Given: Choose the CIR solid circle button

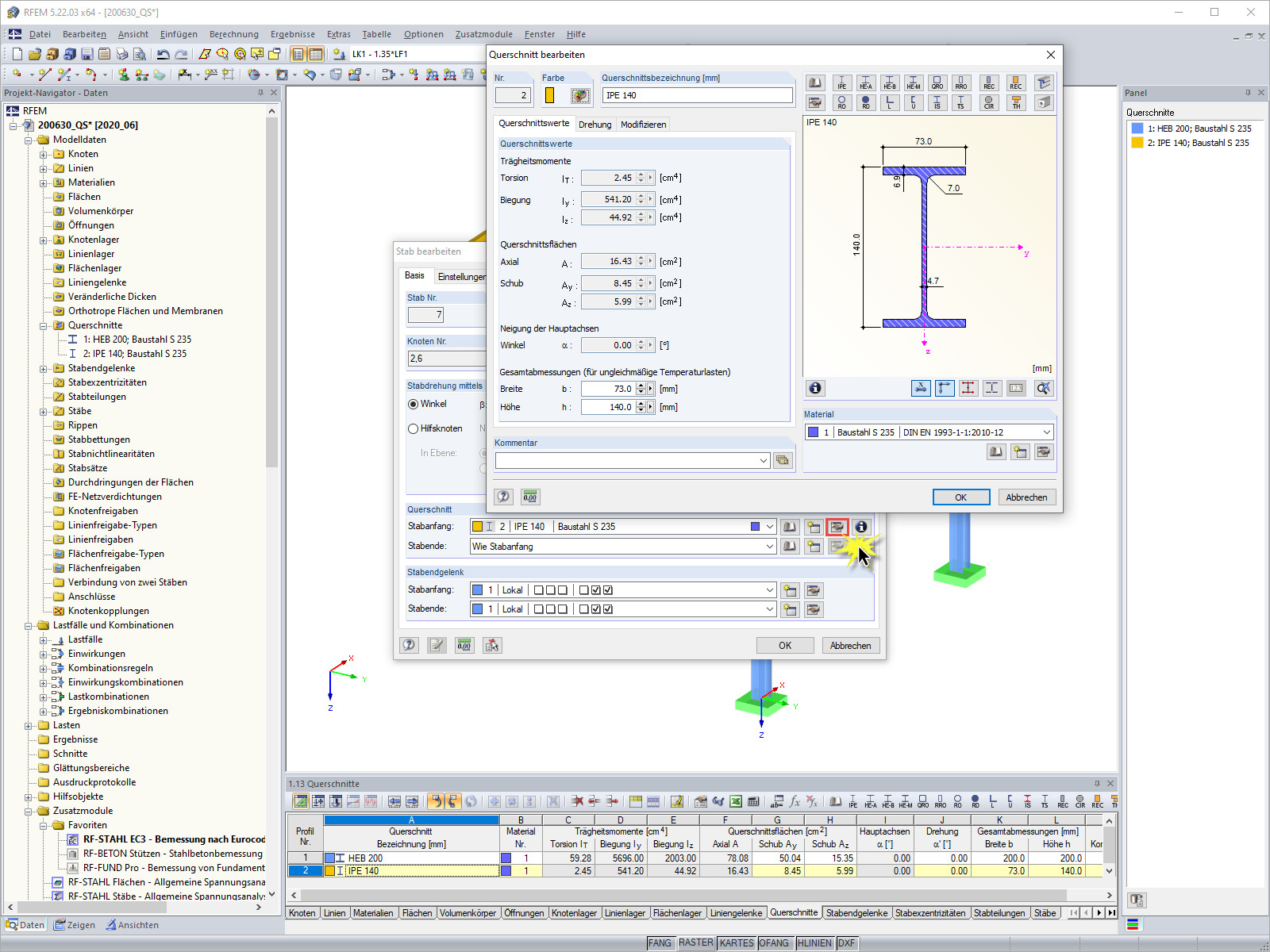Looking at the screenshot, I should 989,102.
